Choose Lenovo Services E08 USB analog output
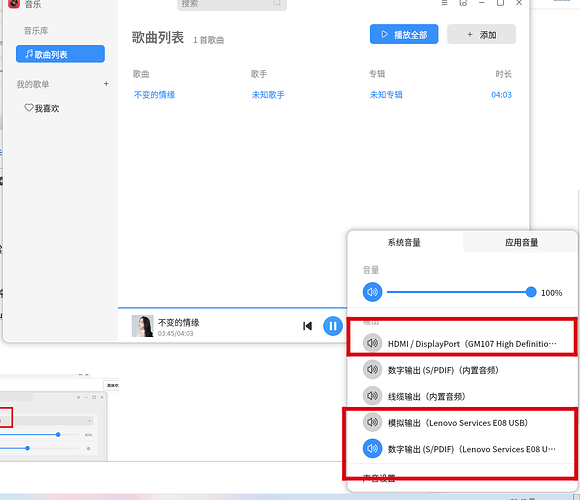Viewport: 580px width, 500px height. click(x=461, y=422)
